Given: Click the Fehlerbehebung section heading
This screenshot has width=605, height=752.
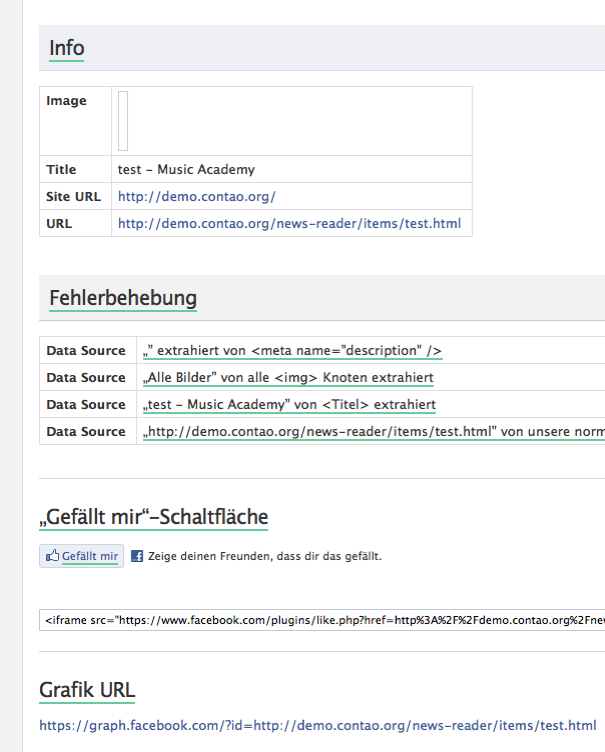Looking at the screenshot, I should 123,298.
